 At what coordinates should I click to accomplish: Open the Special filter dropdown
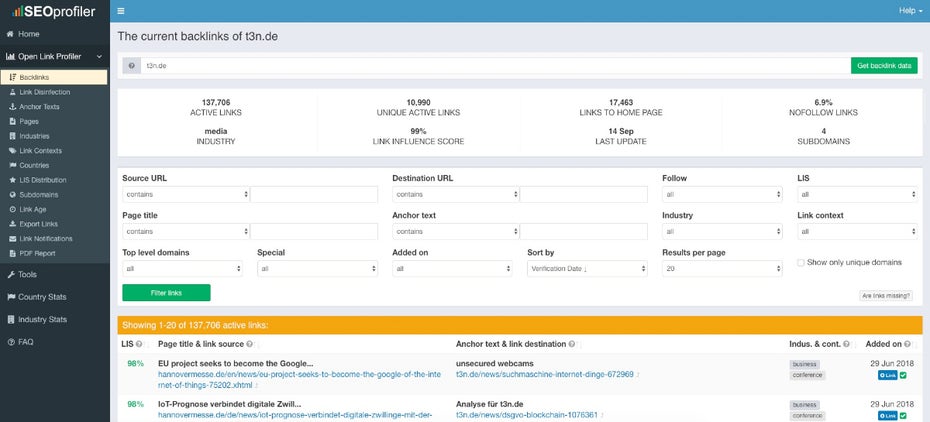(x=317, y=268)
